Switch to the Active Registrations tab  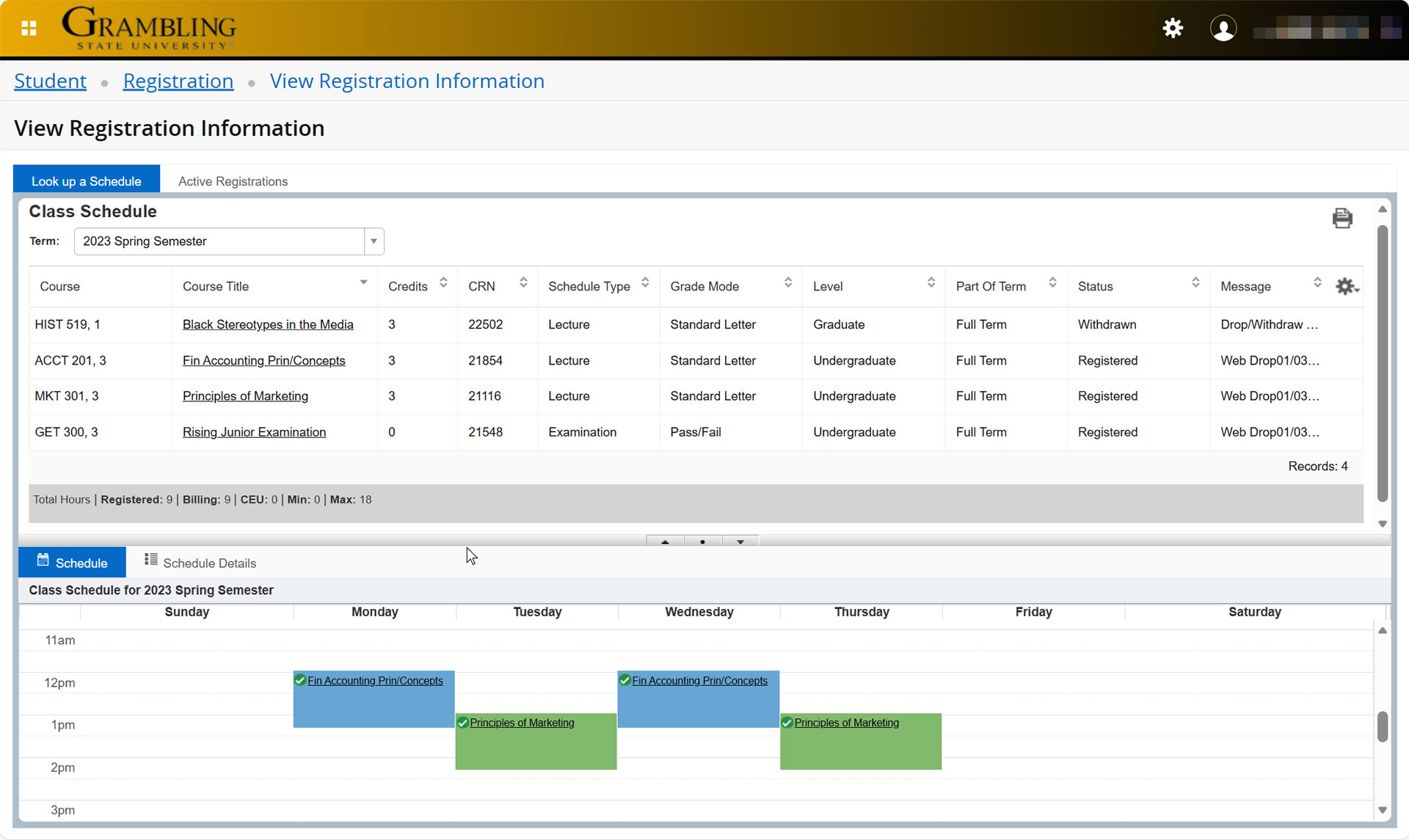tap(233, 181)
